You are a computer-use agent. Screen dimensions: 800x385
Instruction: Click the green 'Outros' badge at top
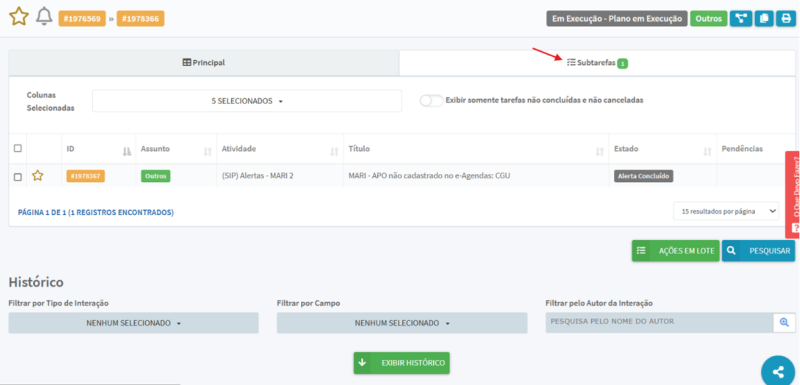click(709, 19)
